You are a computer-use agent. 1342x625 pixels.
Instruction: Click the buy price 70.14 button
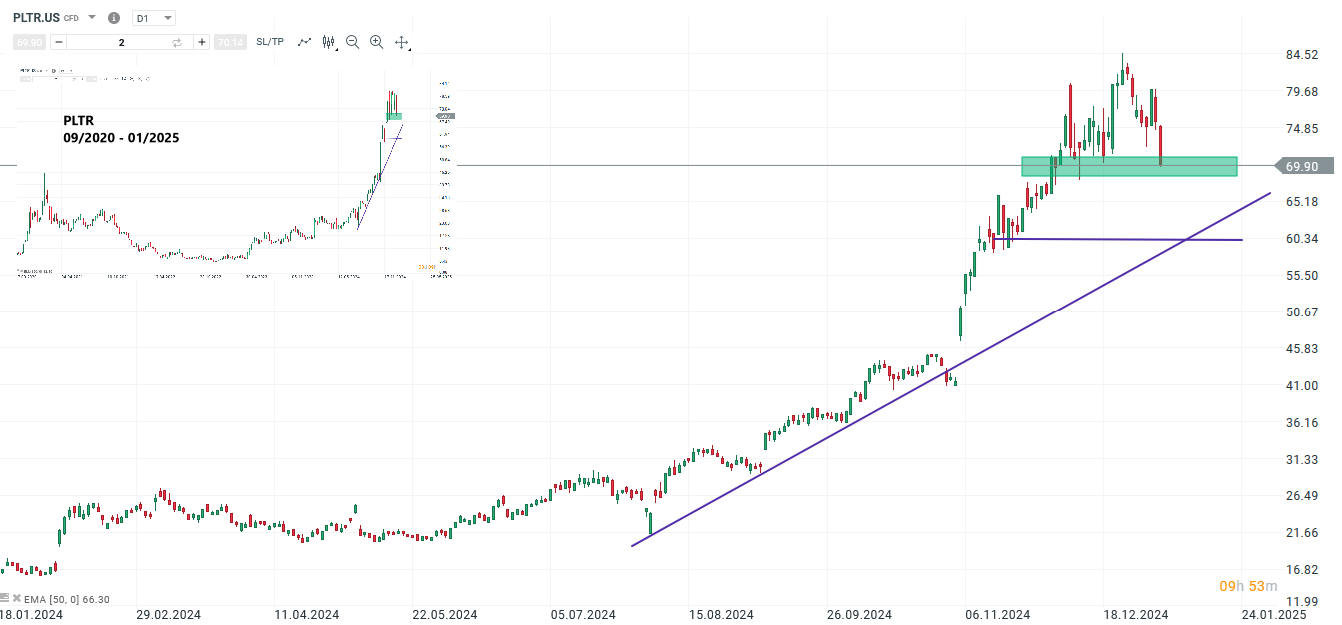[x=230, y=42]
